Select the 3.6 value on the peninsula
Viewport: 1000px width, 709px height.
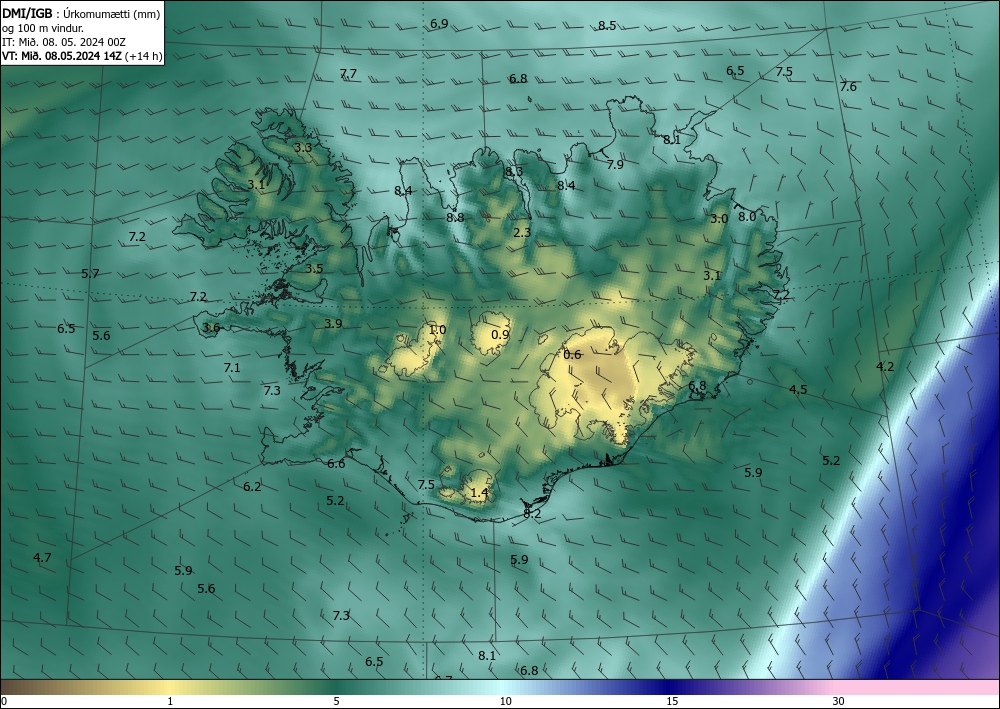click(x=211, y=328)
